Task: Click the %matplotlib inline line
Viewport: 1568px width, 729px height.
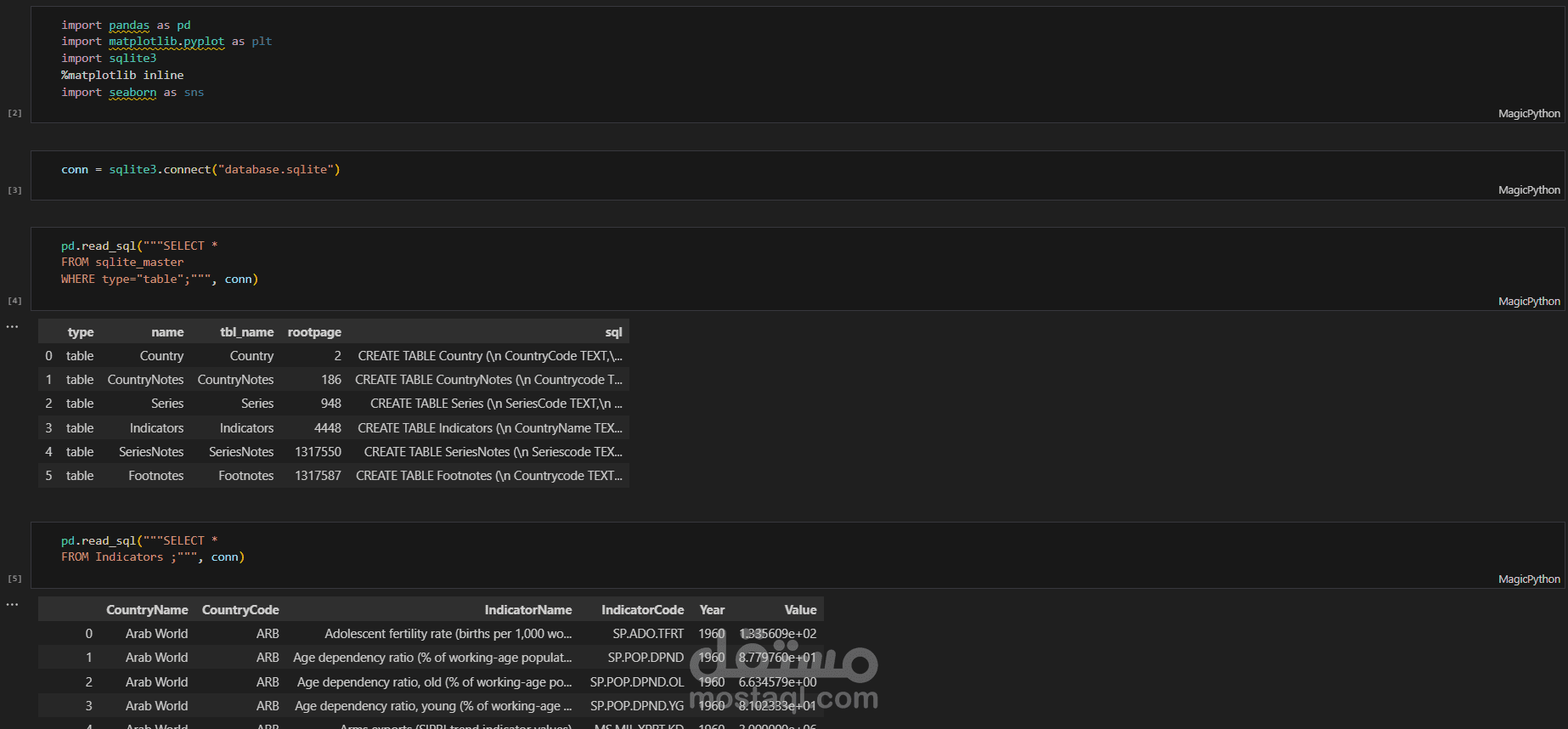Action: click(122, 75)
